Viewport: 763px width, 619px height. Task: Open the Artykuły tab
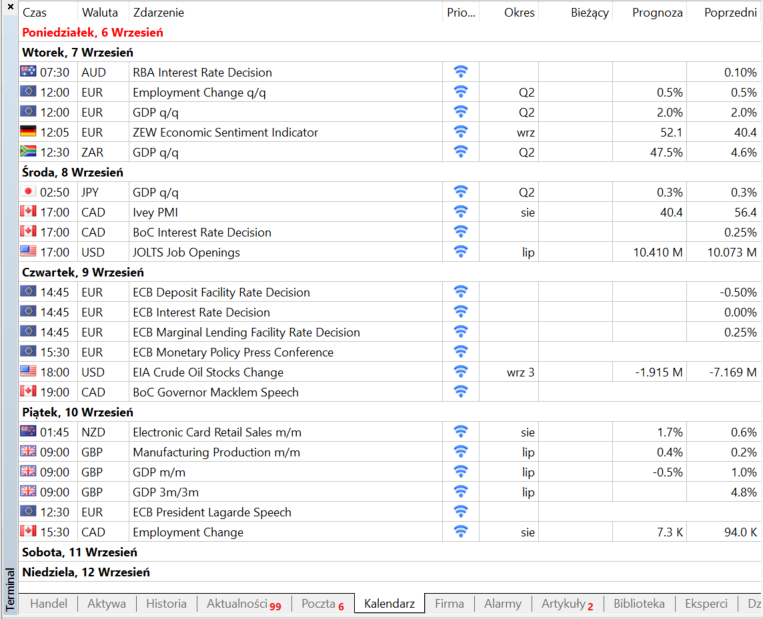(x=567, y=603)
